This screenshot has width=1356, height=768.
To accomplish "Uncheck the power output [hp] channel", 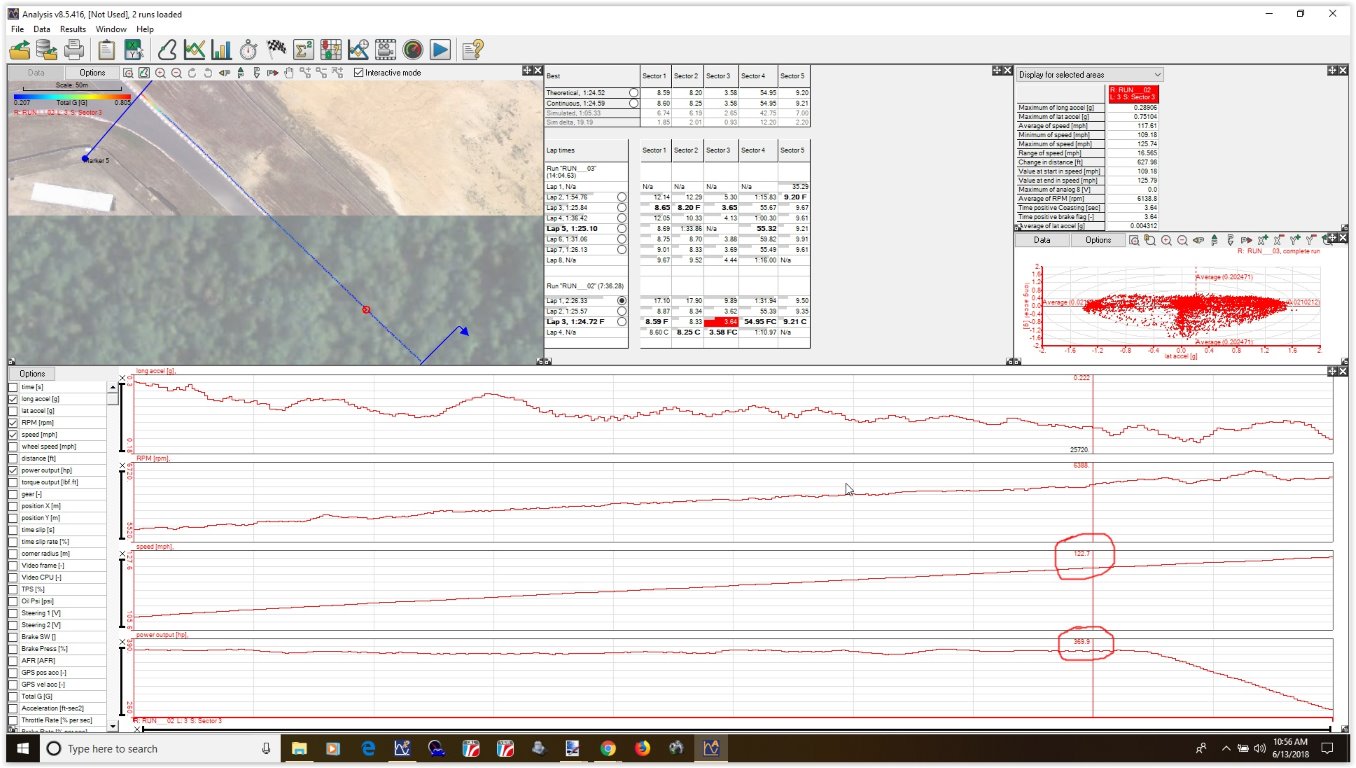I will tap(13, 470).
